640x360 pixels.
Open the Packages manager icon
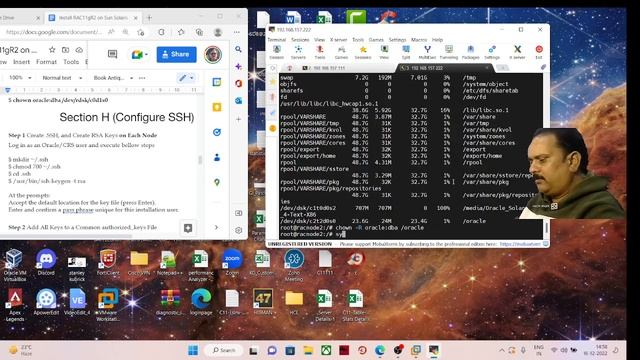470,52
